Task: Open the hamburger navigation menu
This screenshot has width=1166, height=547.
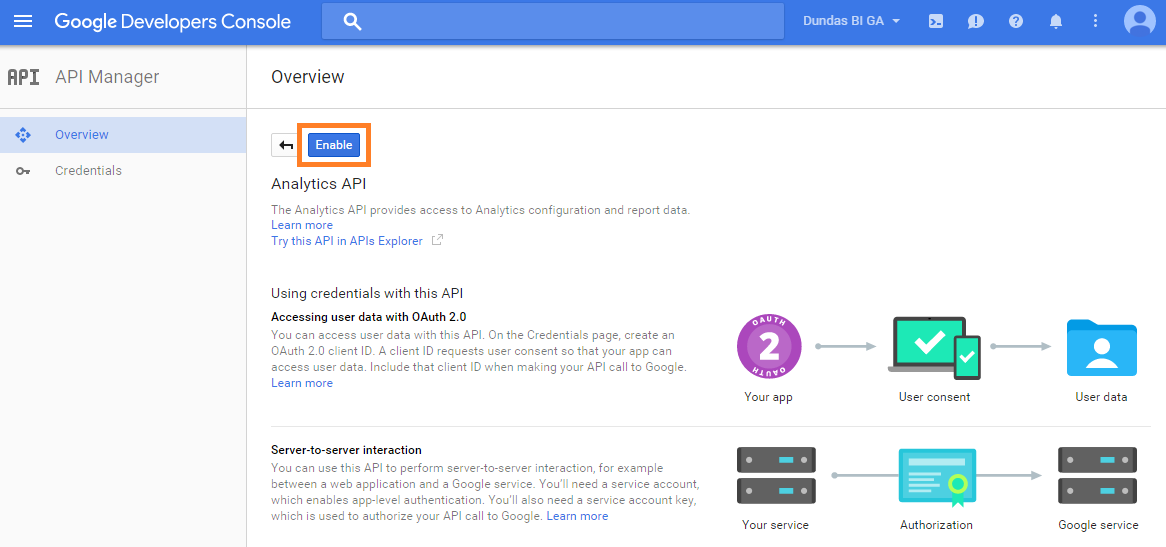Action: click(23, 22)
